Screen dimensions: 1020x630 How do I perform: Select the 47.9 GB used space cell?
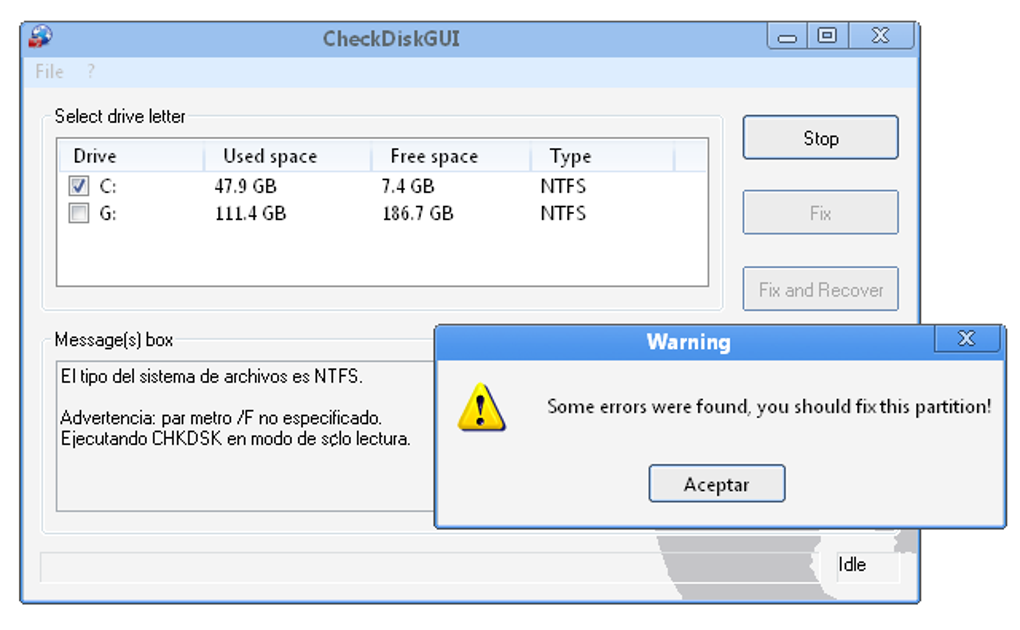click(245, 187)
